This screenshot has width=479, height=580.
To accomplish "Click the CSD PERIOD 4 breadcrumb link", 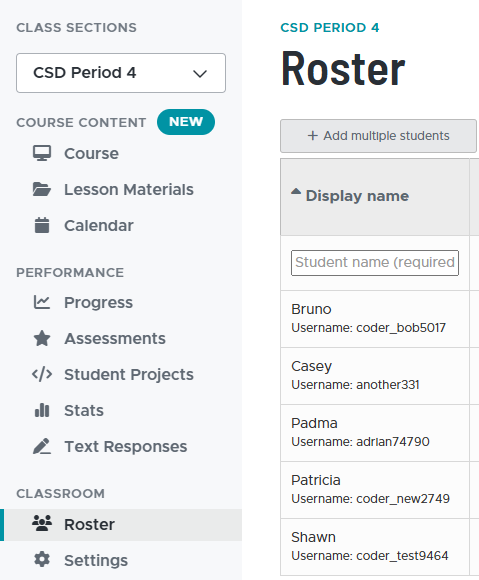I will [330, 27].
